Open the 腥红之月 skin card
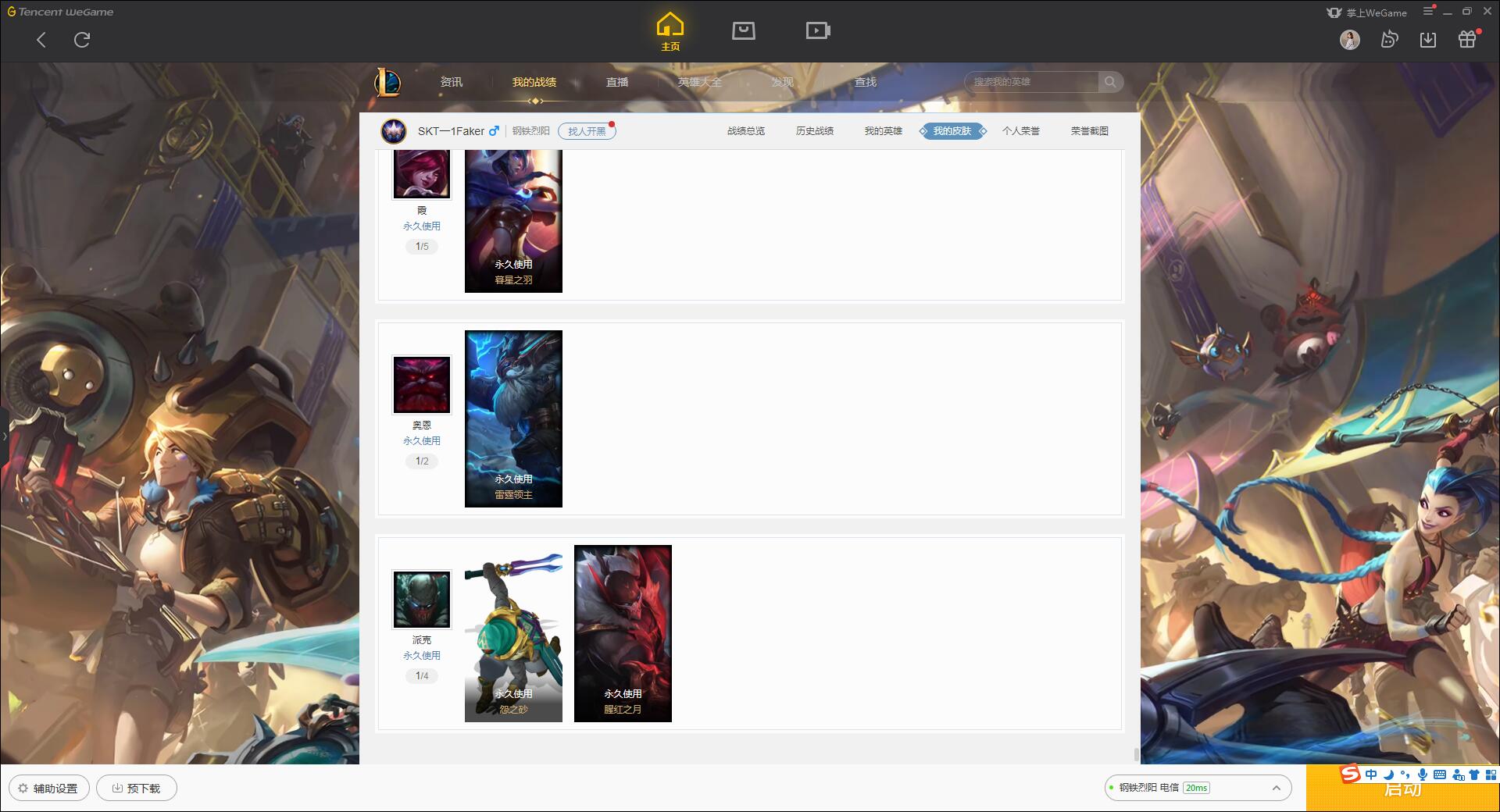 623,633
